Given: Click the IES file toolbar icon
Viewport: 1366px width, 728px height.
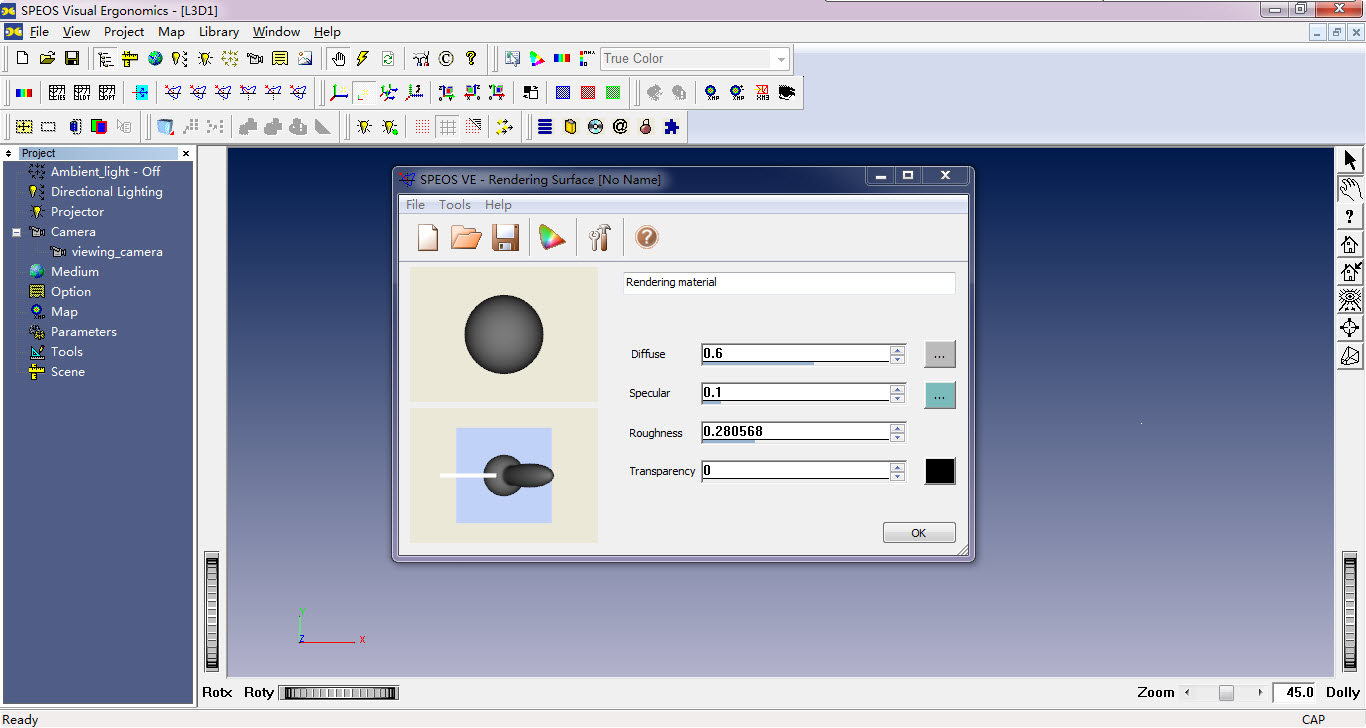Looking at the screenshot, I should tap(57, 93).
